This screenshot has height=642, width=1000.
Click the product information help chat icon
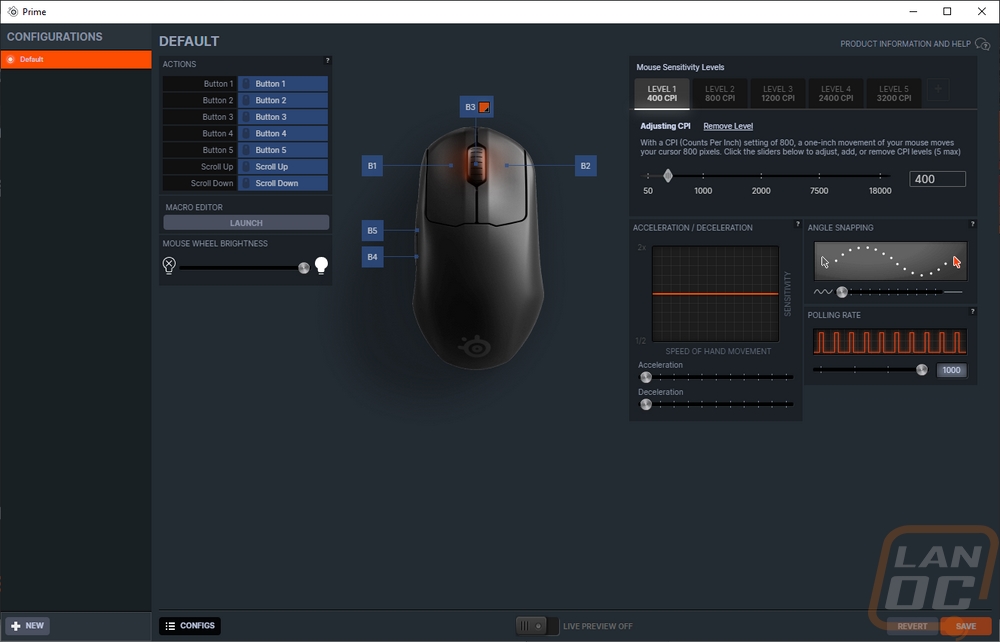982,44
